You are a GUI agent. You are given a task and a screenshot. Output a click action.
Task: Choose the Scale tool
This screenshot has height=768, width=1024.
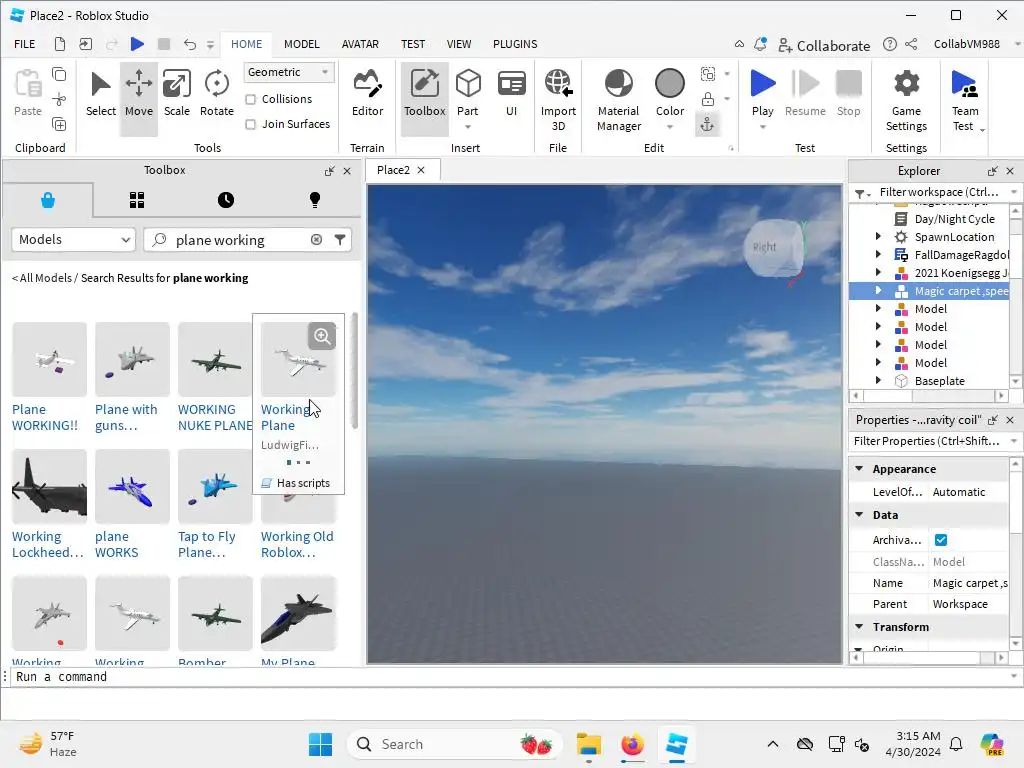coord(176,95)
